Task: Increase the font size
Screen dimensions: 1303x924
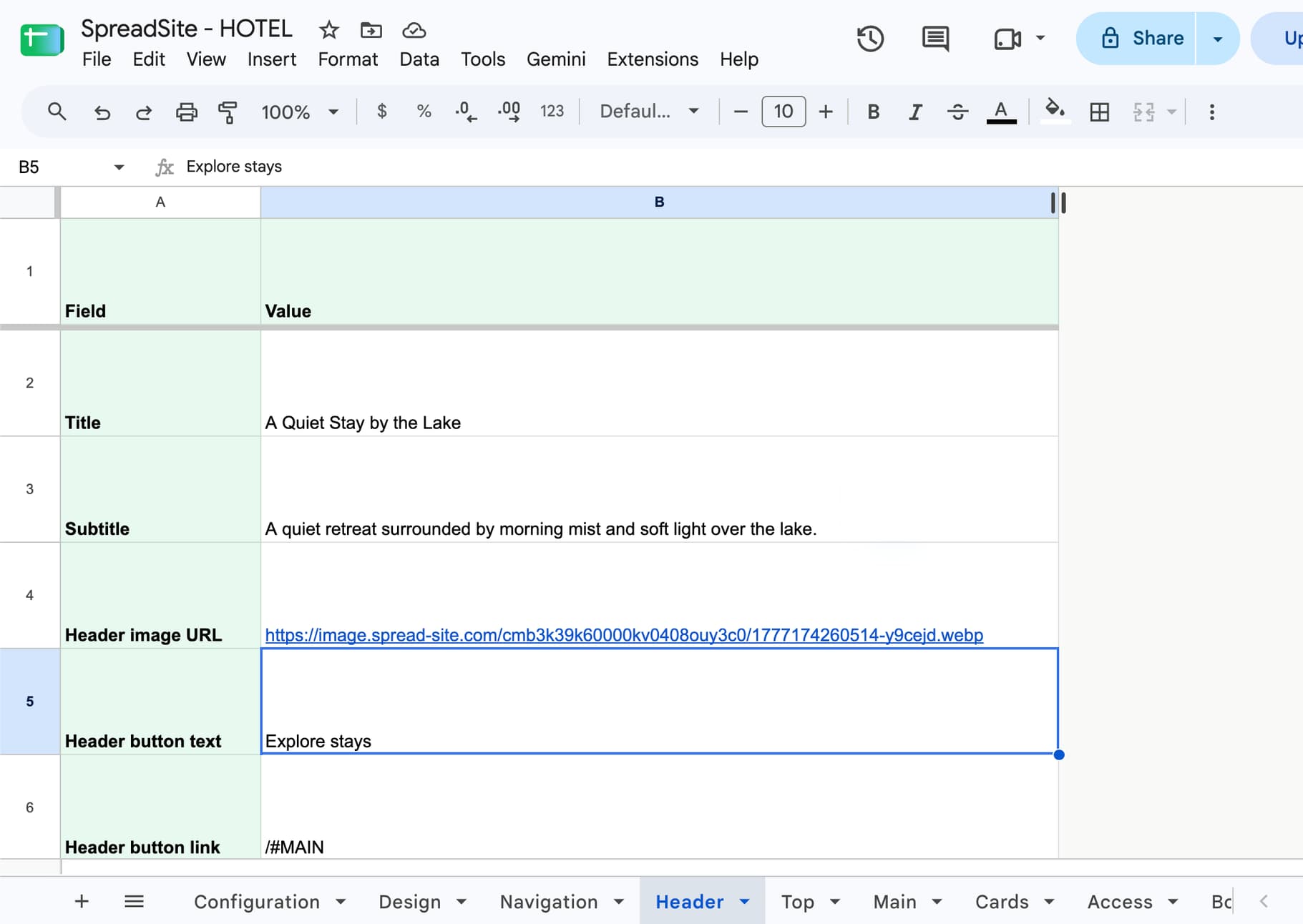Action: point(826,112)
